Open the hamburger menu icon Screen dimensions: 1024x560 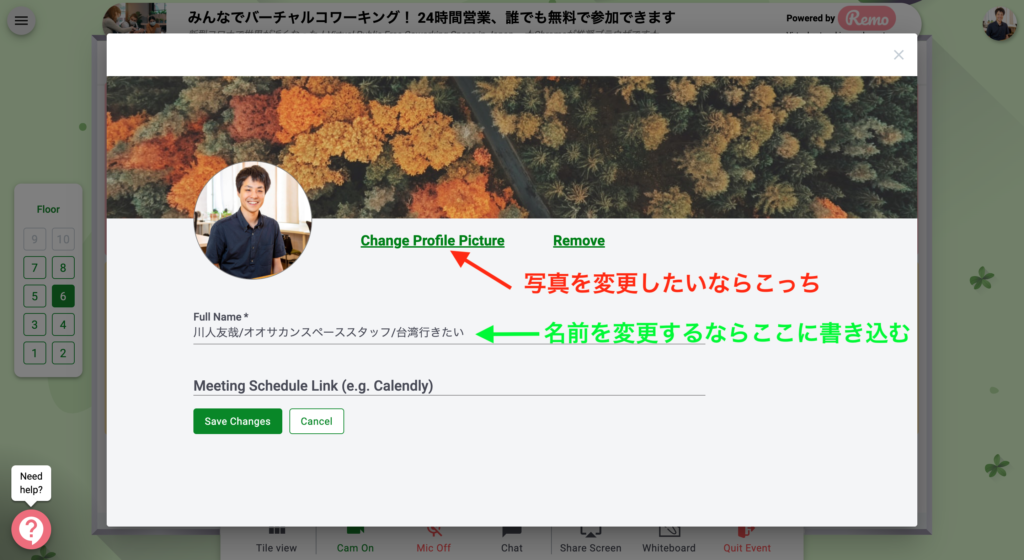point(21,20)
